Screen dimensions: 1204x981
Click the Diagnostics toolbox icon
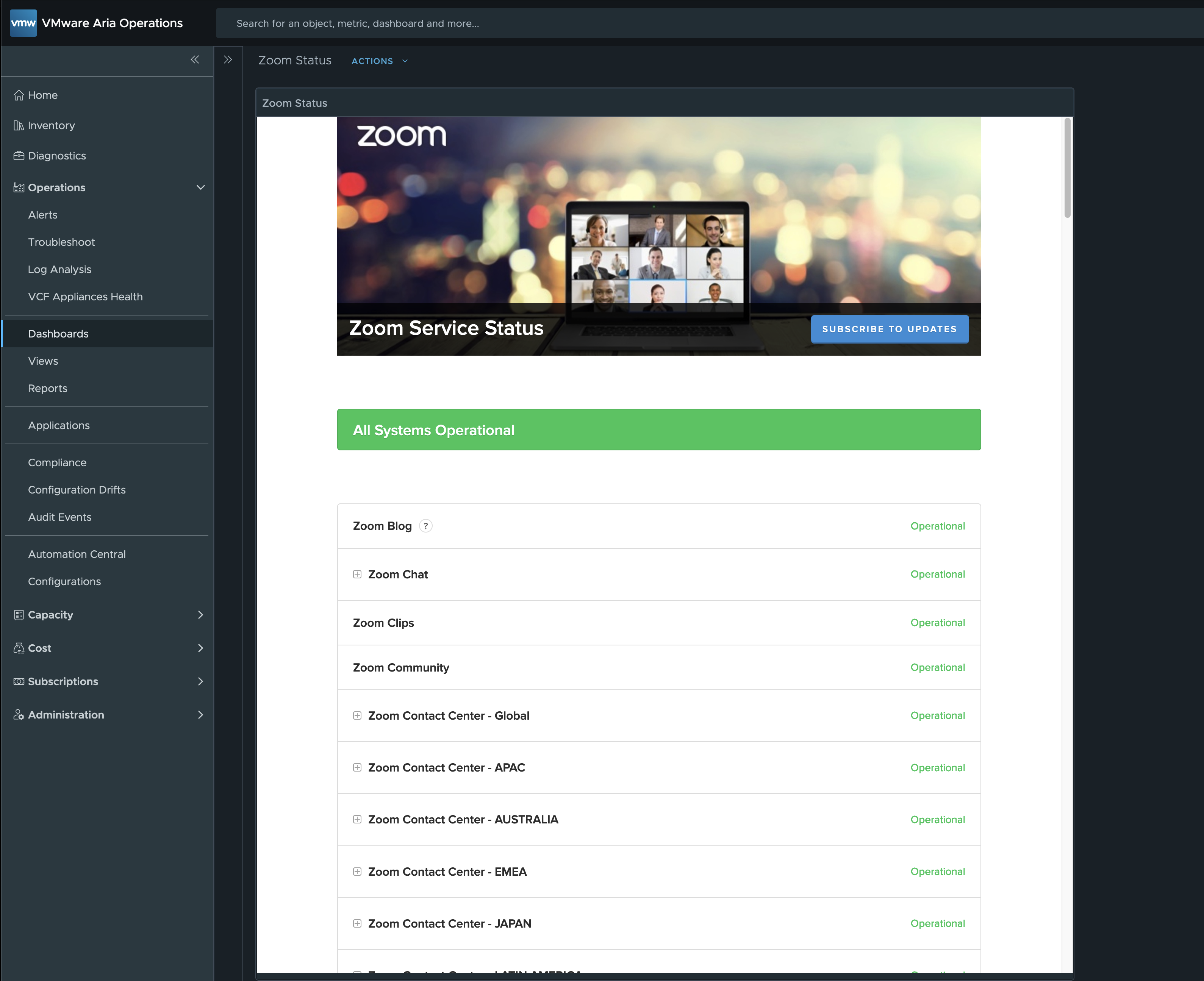point(19,155)
